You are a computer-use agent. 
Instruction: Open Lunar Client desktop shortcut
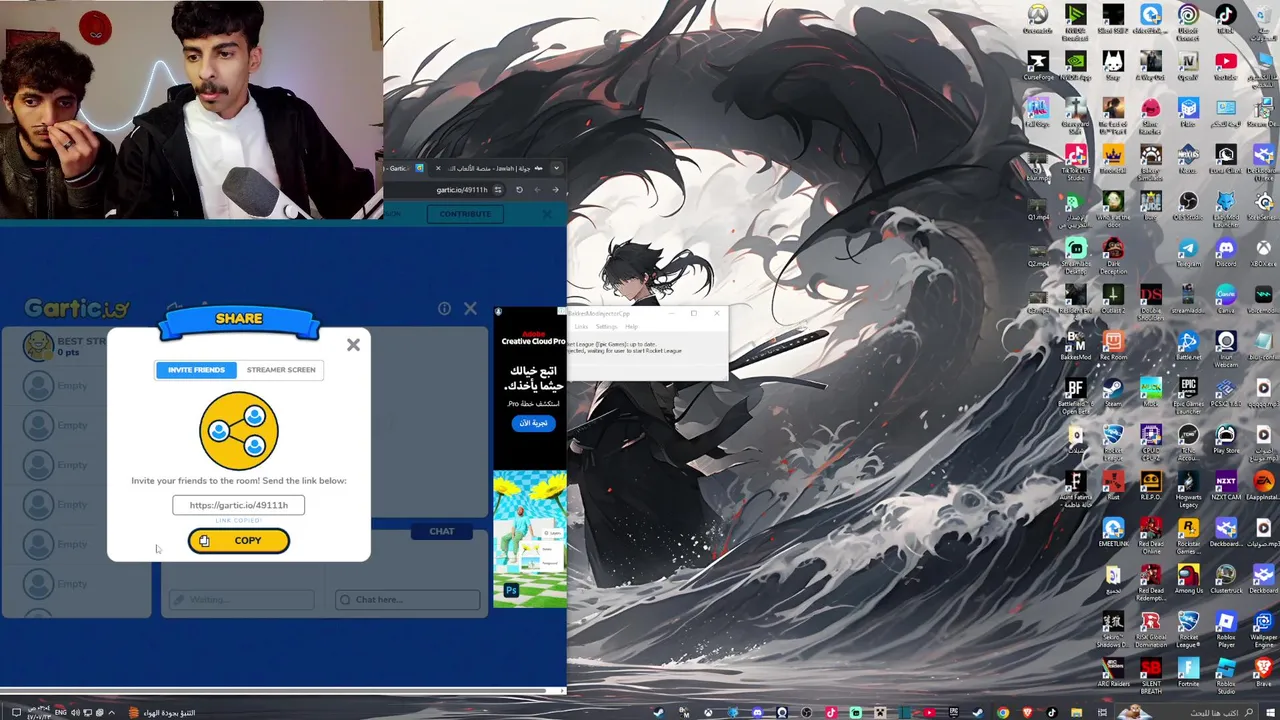click(1226, 159)
